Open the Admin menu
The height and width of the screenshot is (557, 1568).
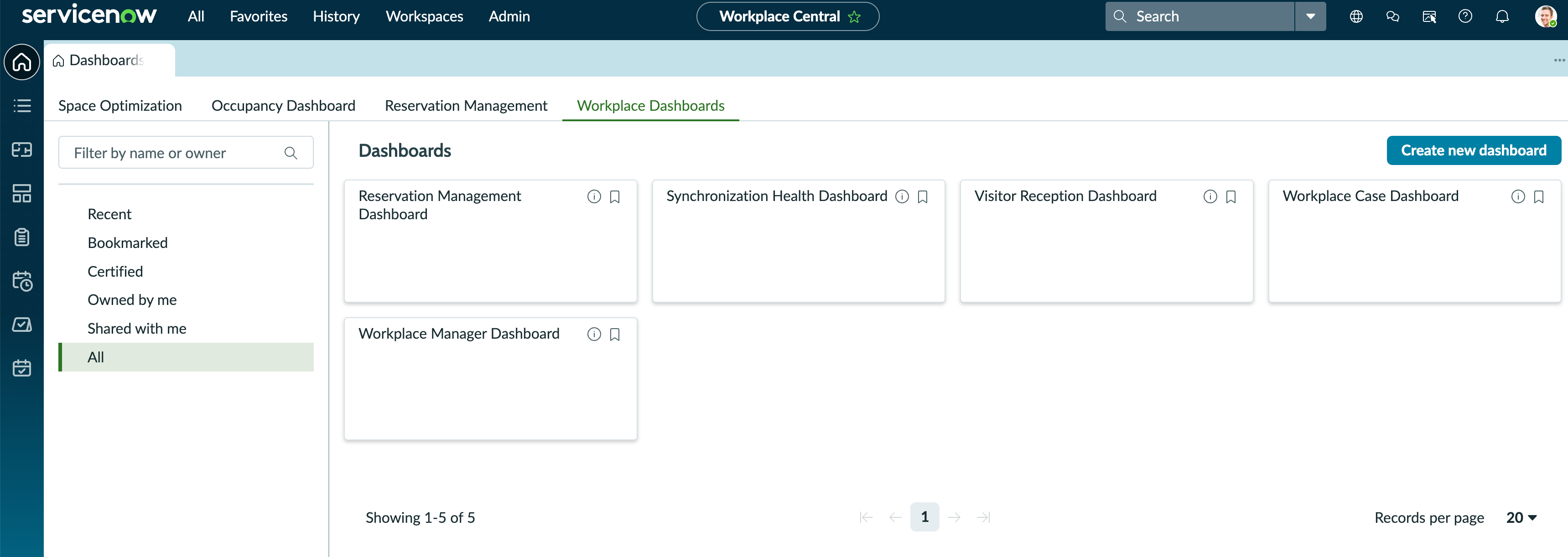pyautogui.click(x=509, y=16)
